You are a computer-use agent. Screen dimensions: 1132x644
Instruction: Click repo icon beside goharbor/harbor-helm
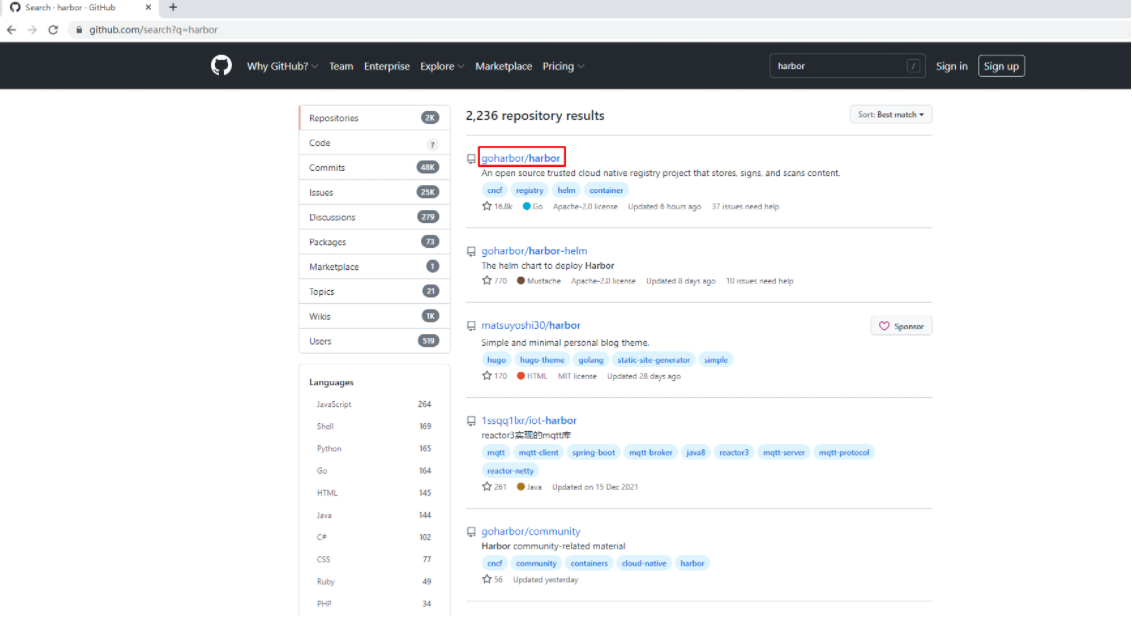click(471, 251)
